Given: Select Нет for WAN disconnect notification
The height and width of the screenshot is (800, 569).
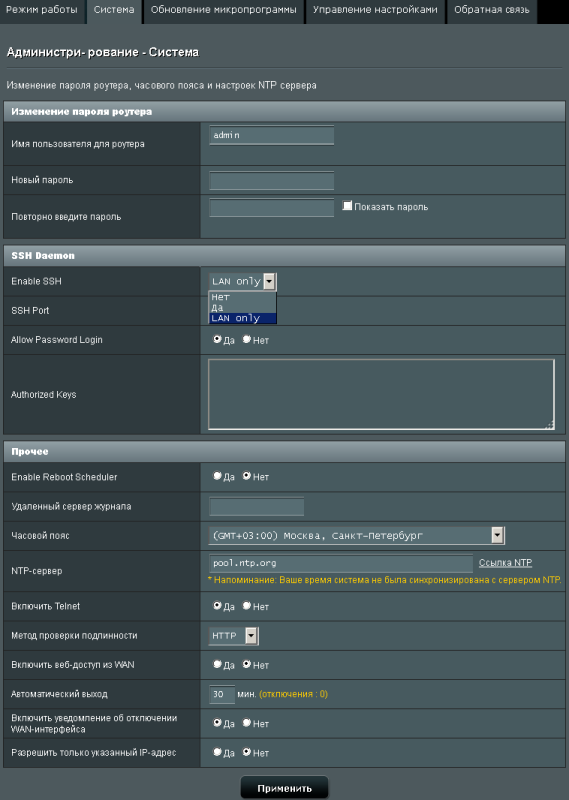Looking at the screenshot, I should click(246, 723).
